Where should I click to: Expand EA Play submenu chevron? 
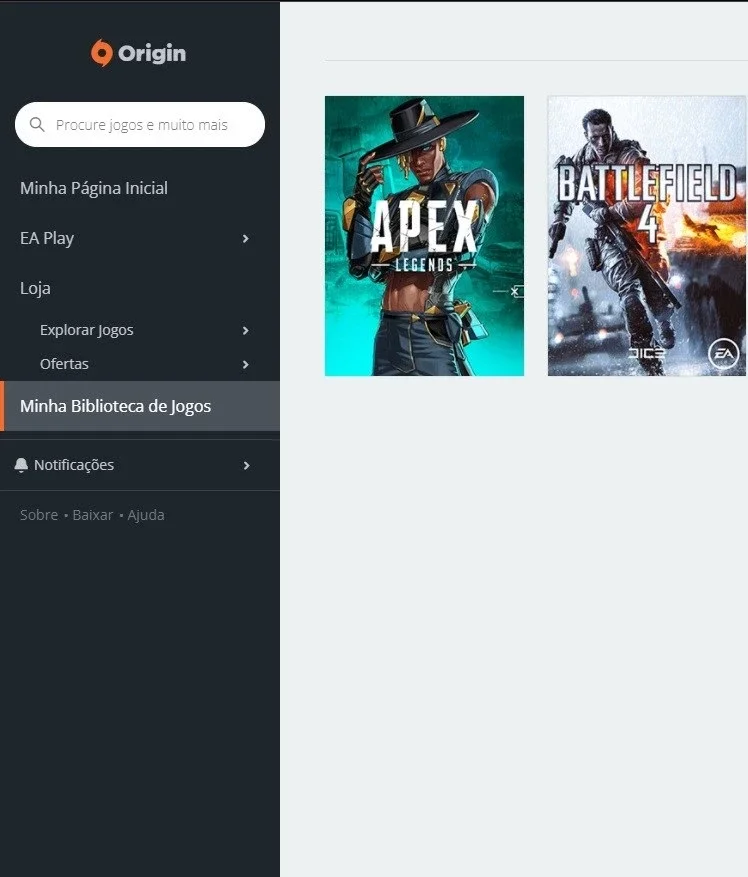pos(246,239)
